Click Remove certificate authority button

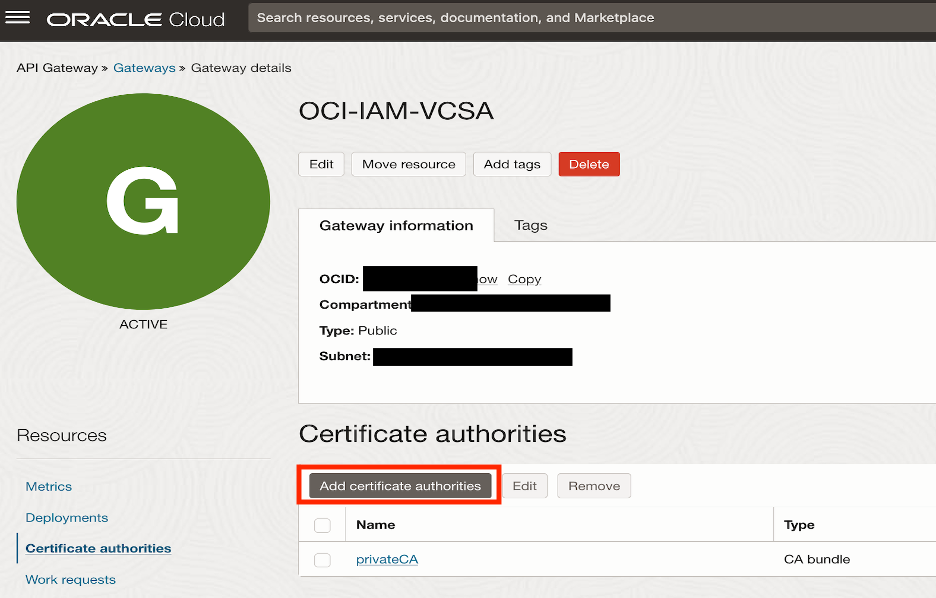pyautogui.click(x=594, y=486)
